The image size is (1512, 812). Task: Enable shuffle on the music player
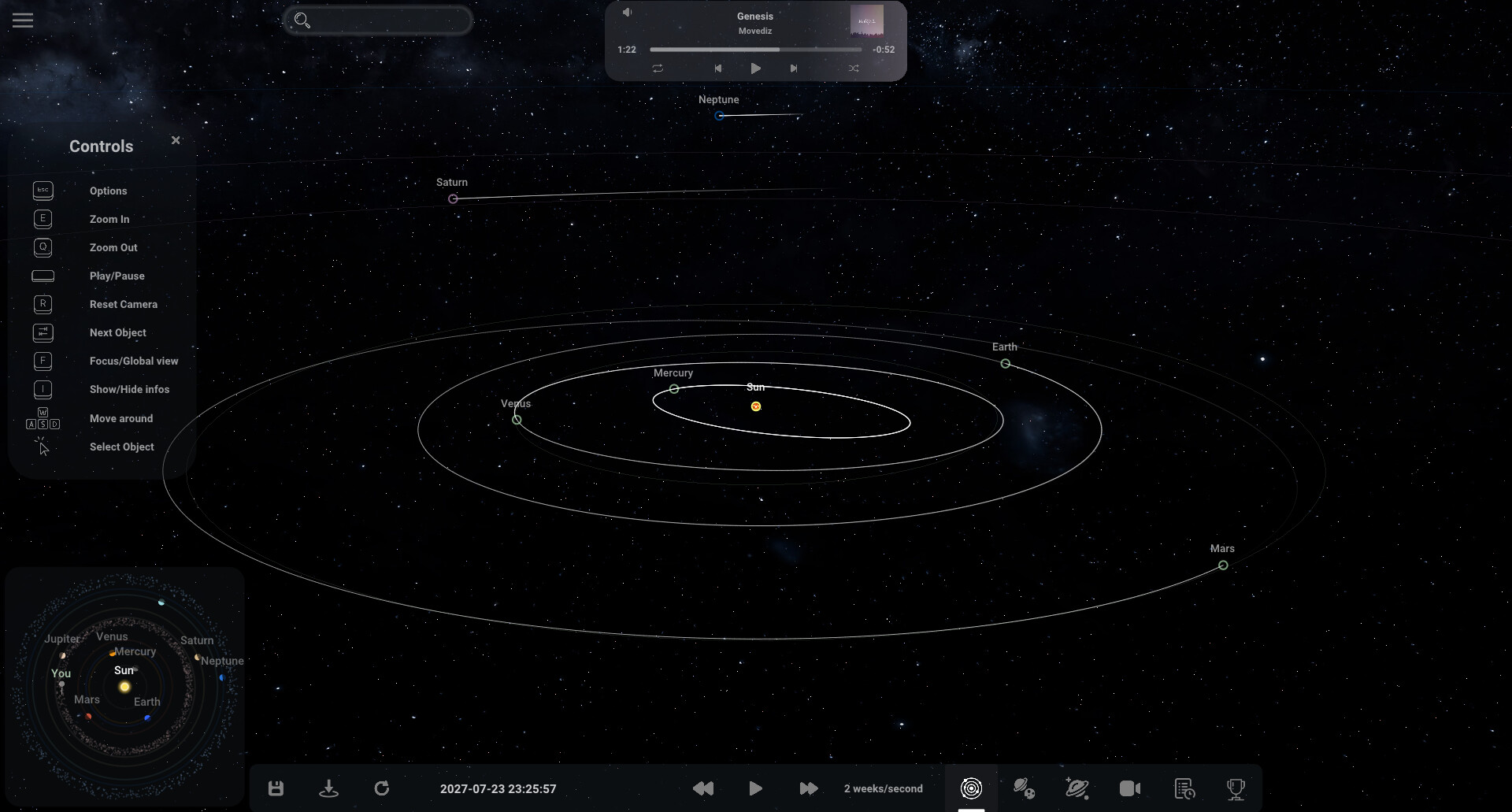point(854,69)
